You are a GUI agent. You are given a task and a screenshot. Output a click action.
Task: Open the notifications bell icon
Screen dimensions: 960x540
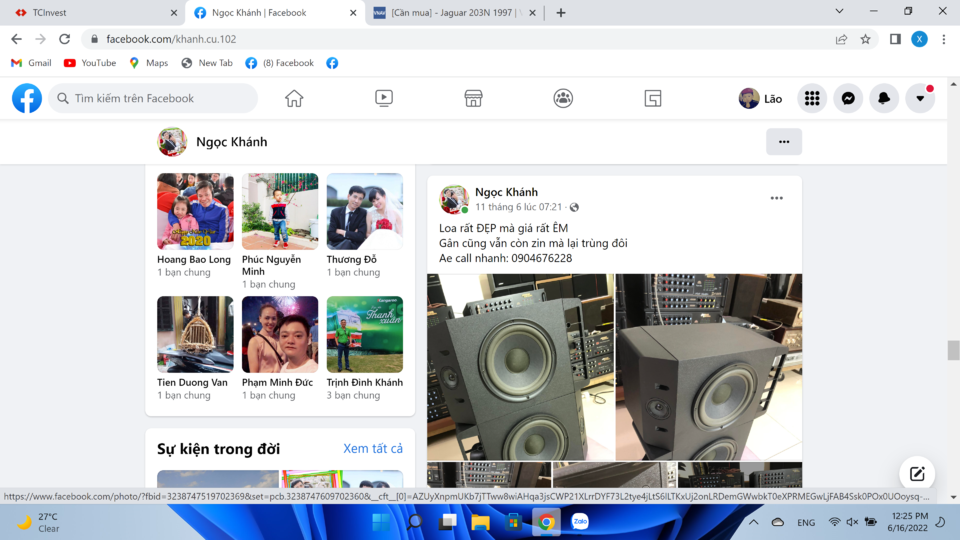click(x=884, y=98)
